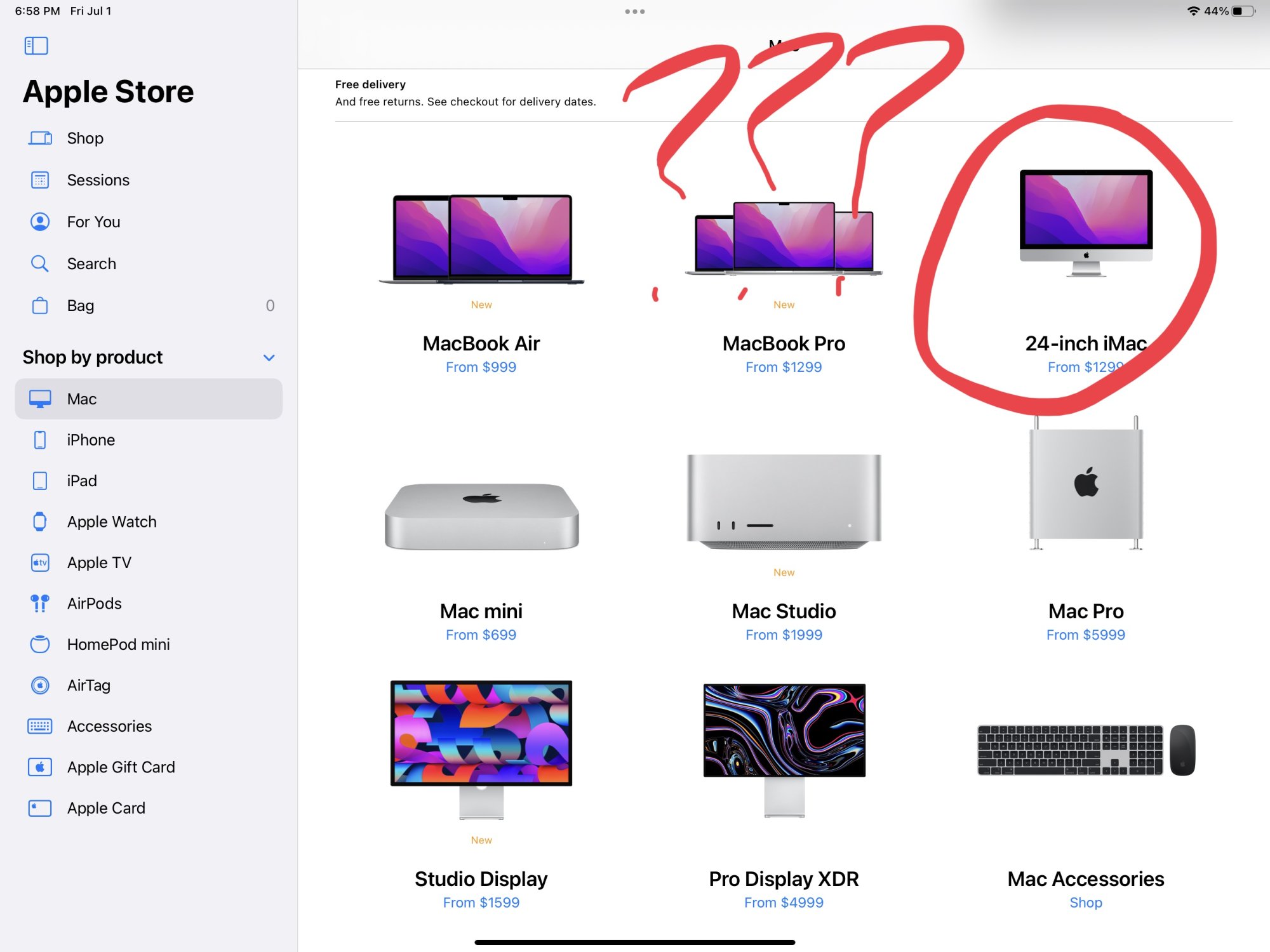Open the Shop section icon

(x=40, y=138)
